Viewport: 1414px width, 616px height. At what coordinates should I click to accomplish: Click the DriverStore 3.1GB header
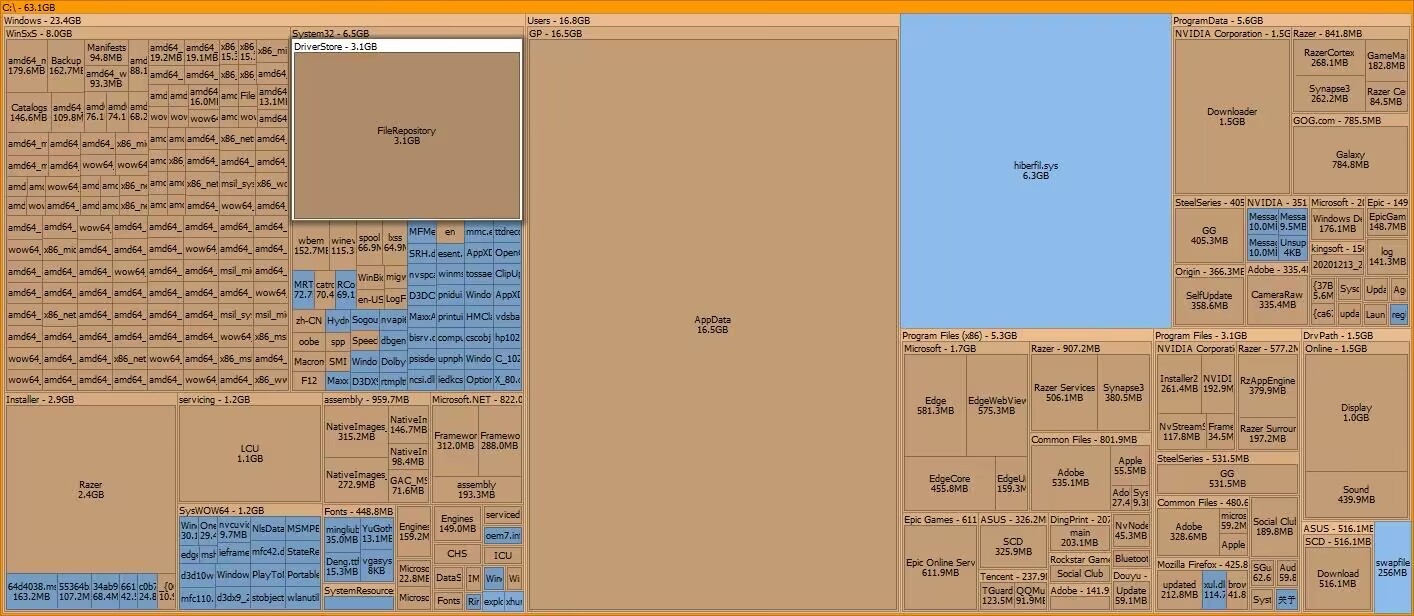(x=407, y=46)
